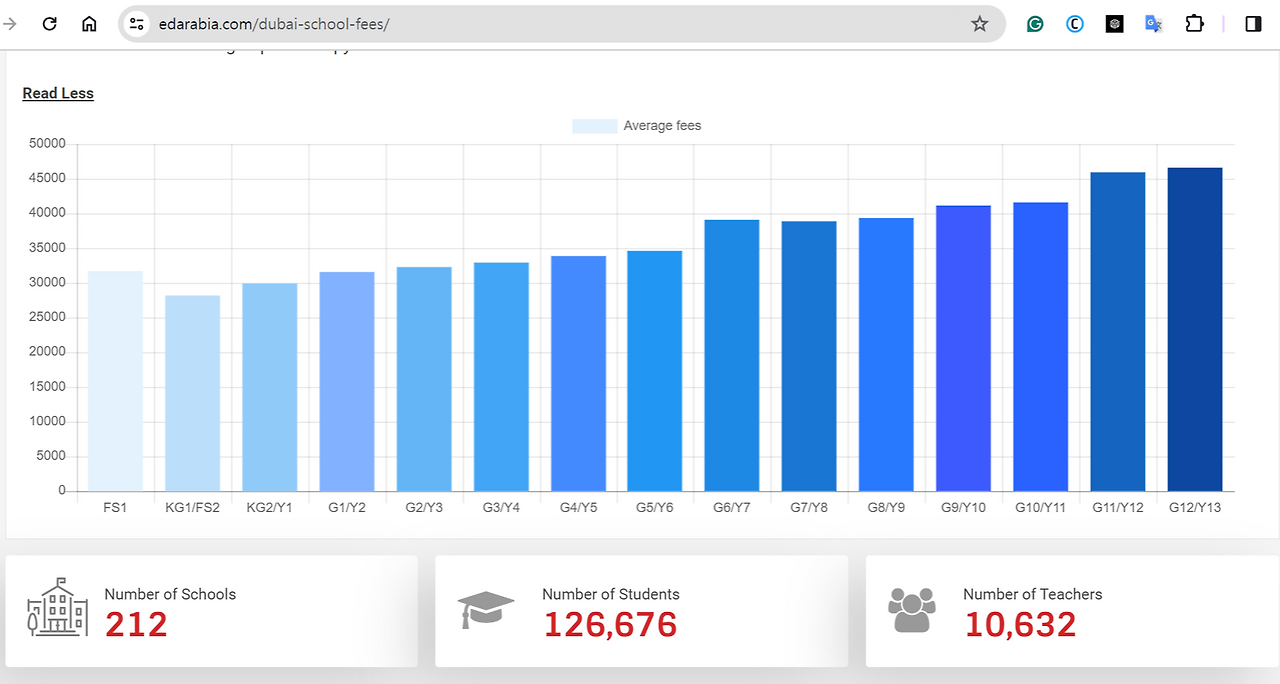
Task: Click the G5/Y6 fees bar
Action: 655,371
